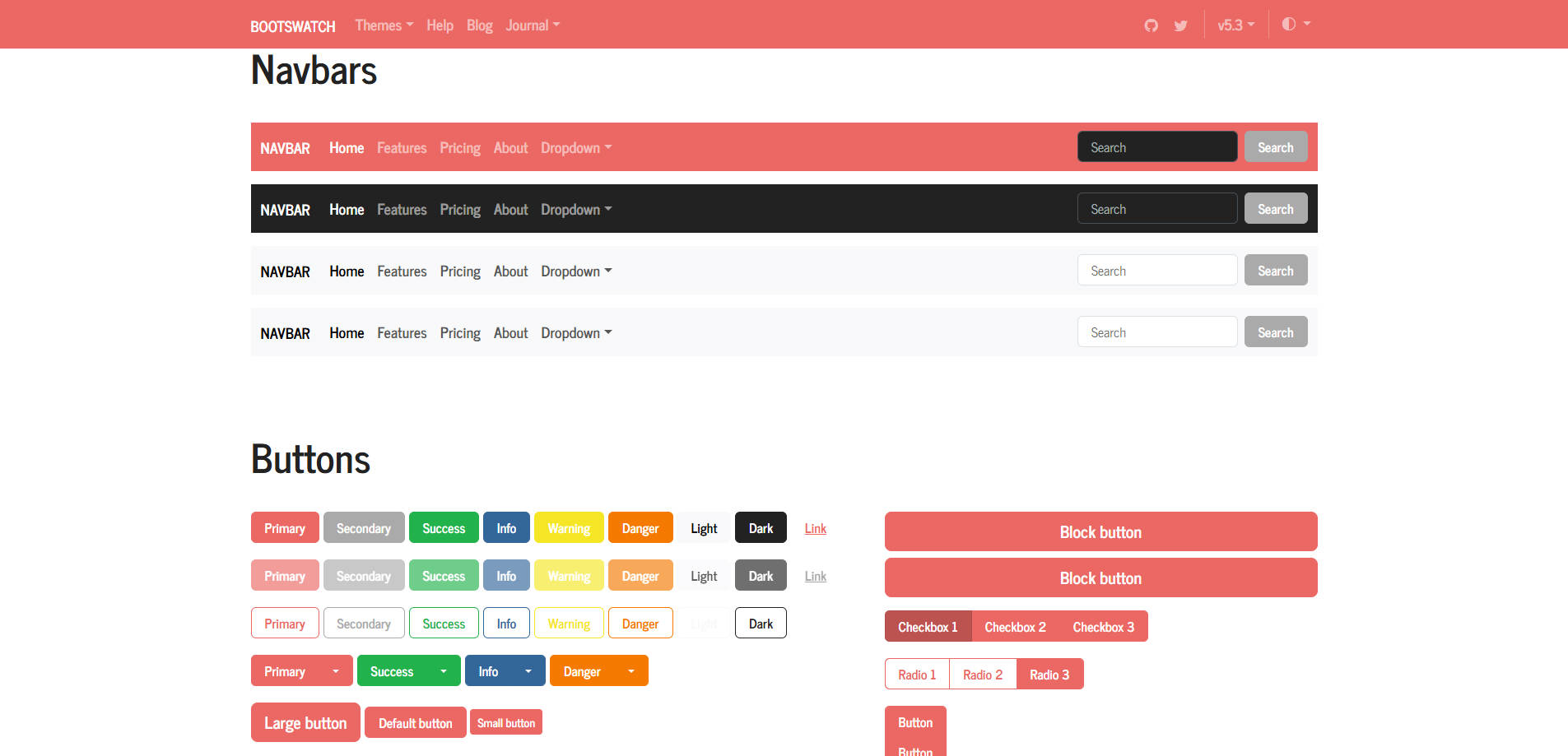Viewport: 1568px width, 756px height.
Task: Open the Help menu item
Action: [440, 26]
